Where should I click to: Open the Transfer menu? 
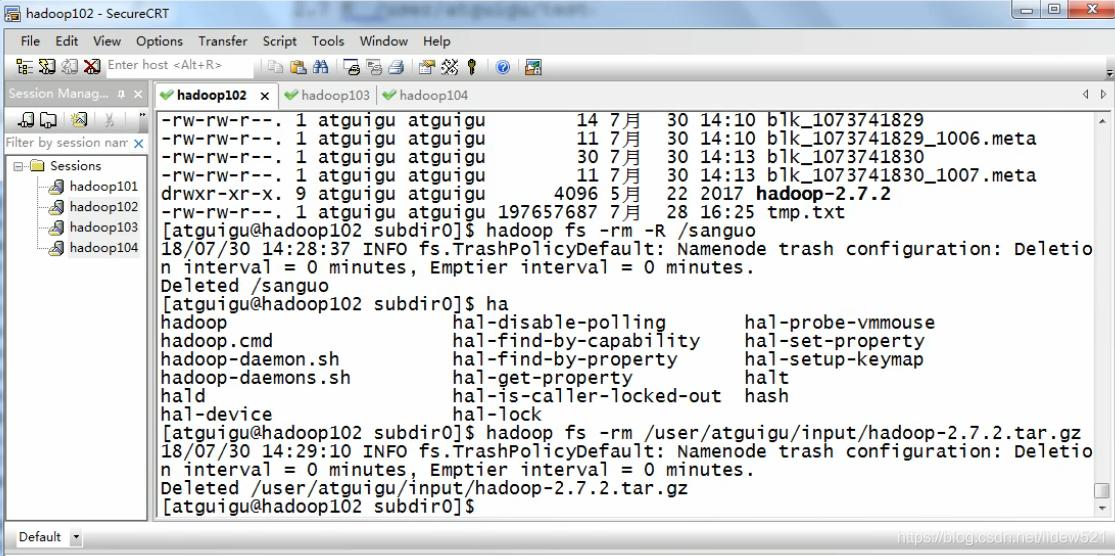click(x=223, y=41)
